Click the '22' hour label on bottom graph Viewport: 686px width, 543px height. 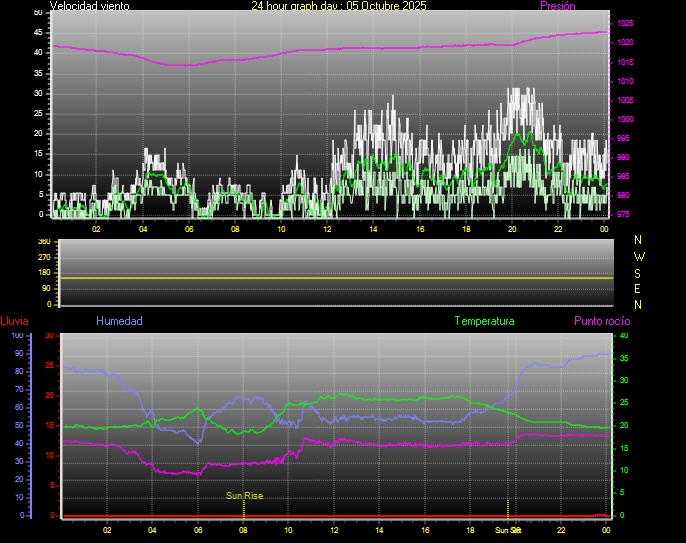pos(562,530)
